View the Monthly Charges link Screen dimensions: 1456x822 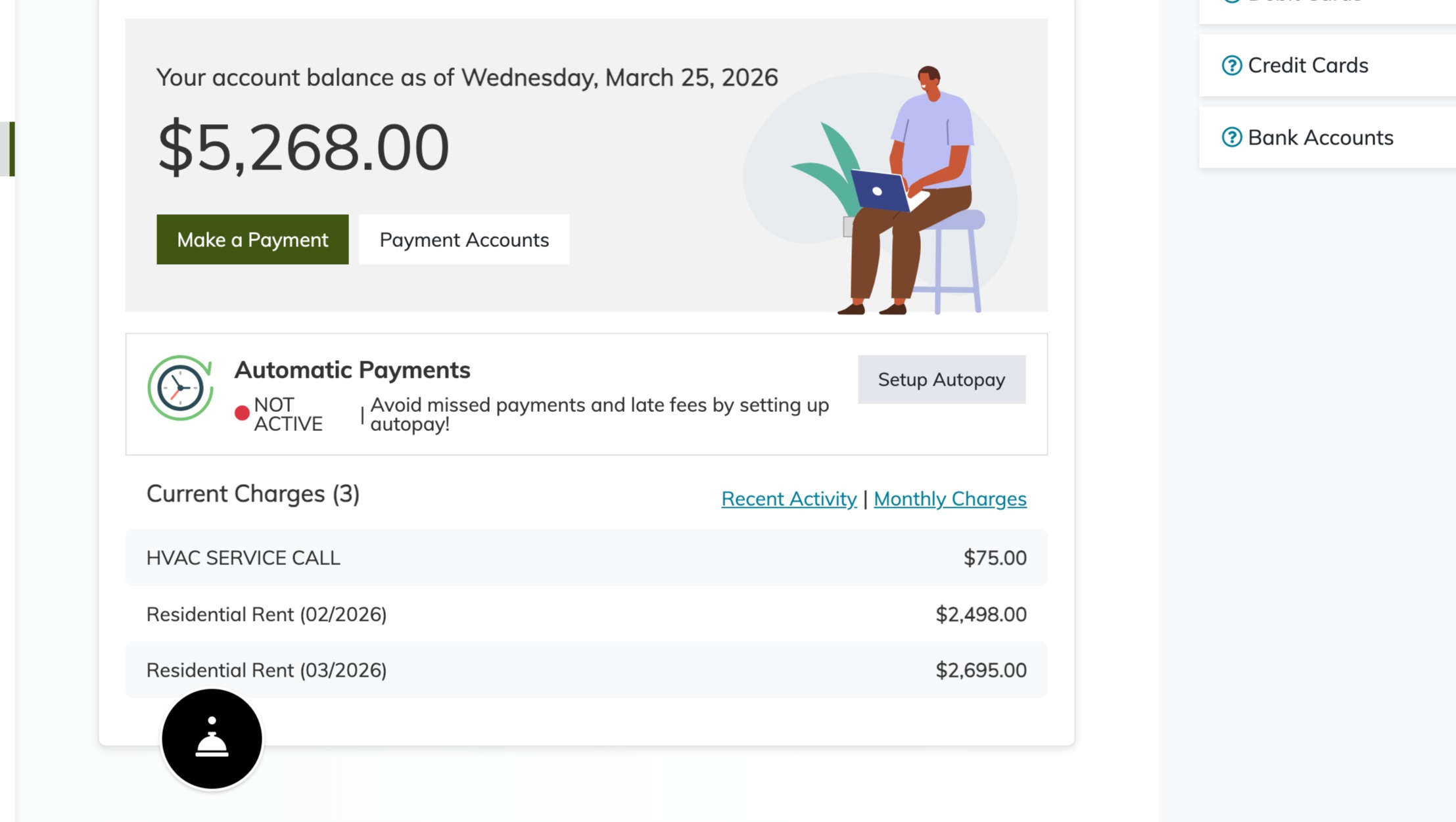click(950, 499)
